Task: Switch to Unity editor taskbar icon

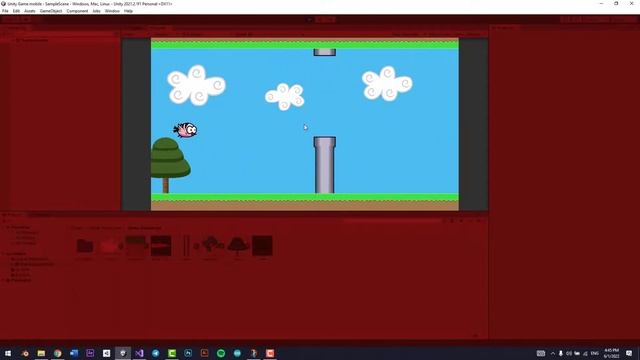Action: coord(123,353)
